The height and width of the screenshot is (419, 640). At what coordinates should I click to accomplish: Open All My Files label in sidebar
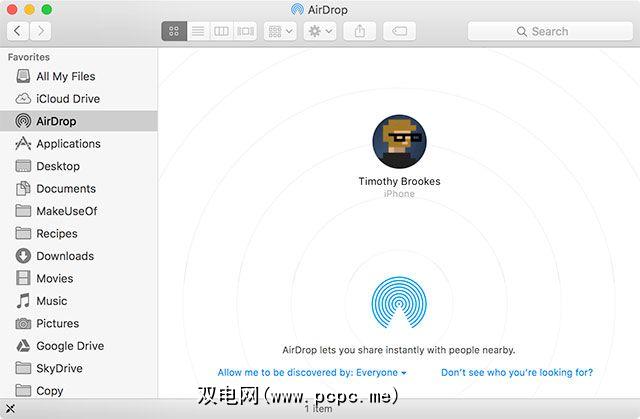click(66, 77)
